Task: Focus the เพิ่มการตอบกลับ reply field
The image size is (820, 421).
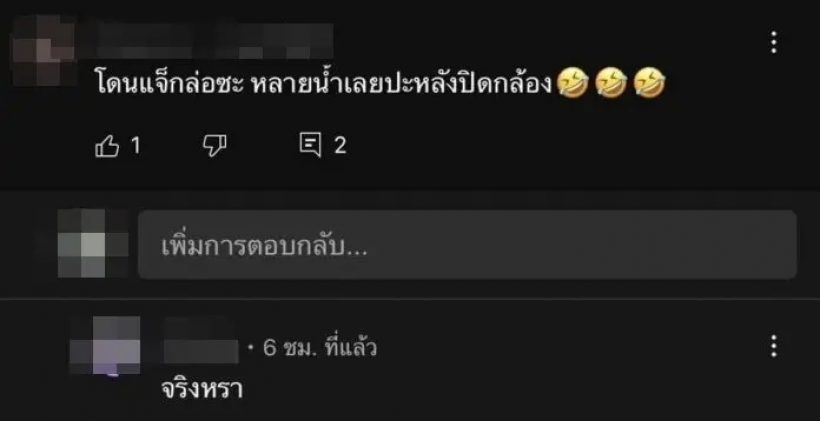Action: click(x=467, y=245)
